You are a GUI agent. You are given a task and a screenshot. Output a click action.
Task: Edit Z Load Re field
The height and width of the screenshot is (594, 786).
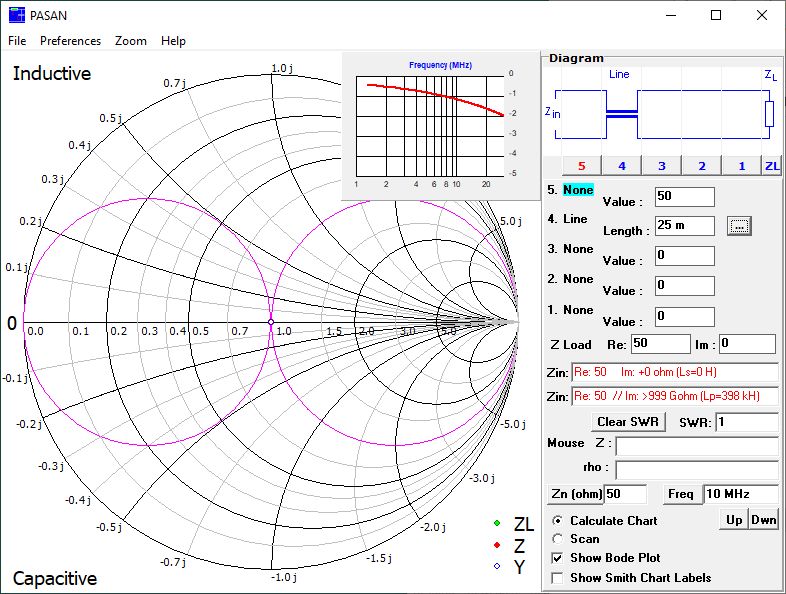point(660,344)
